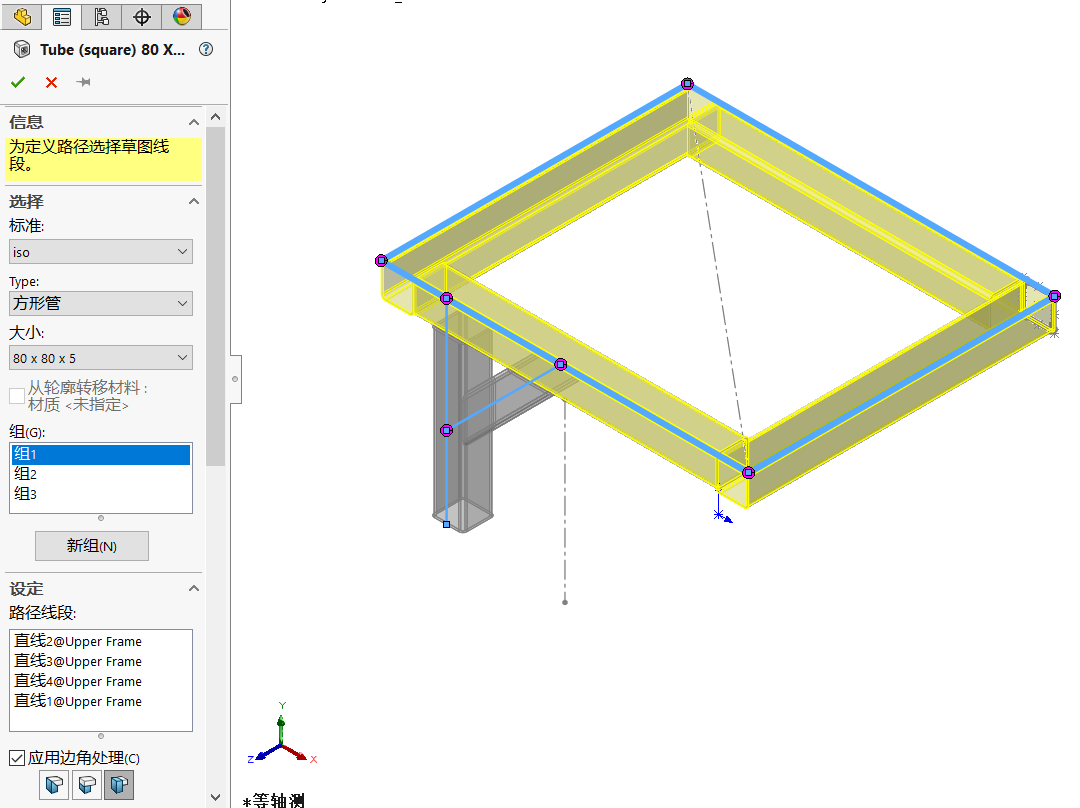
Task: Disable the 应用边角处理 checkbox
Action: (x=17, y=758)
